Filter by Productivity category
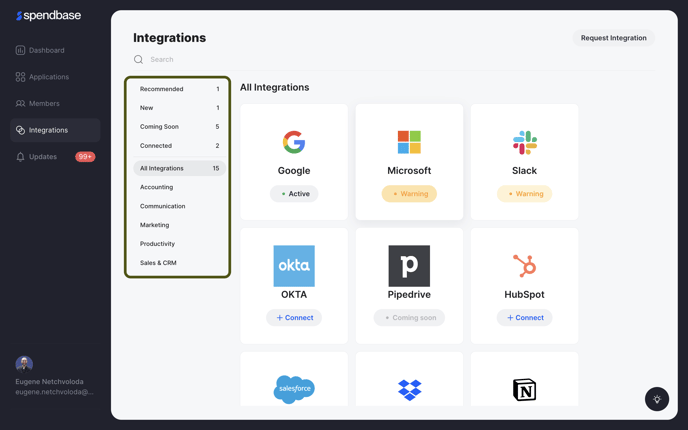The image size is (688, 430). (179, 244)
